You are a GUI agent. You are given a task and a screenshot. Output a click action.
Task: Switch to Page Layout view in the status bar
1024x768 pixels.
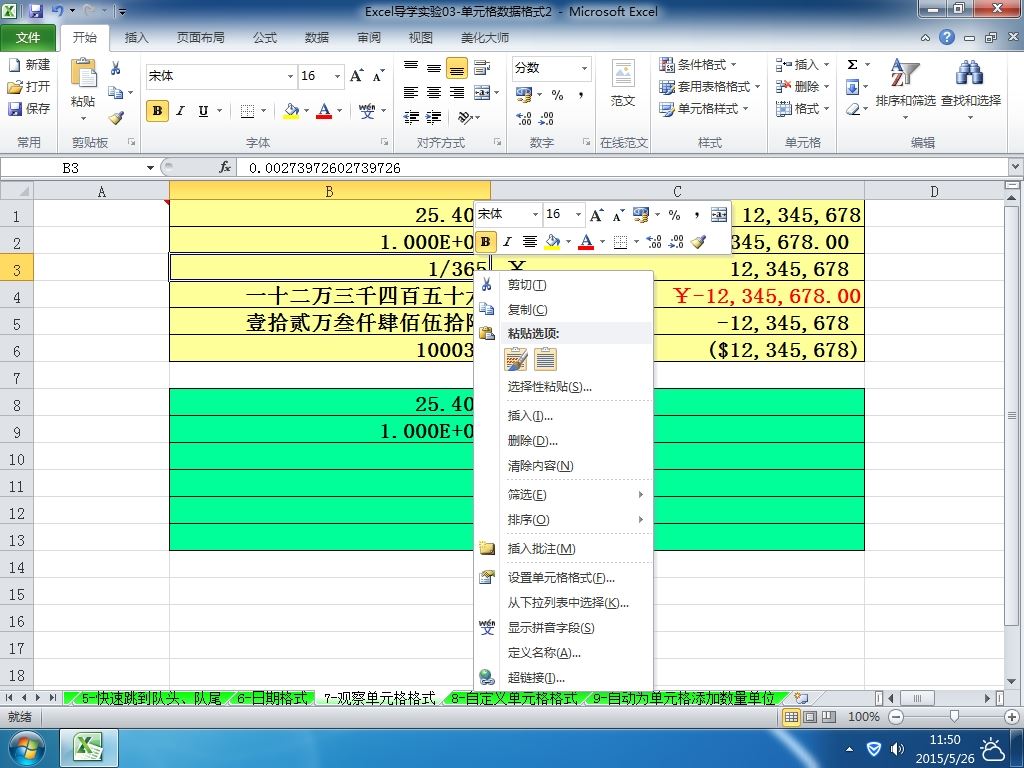[x=810, y=717]
